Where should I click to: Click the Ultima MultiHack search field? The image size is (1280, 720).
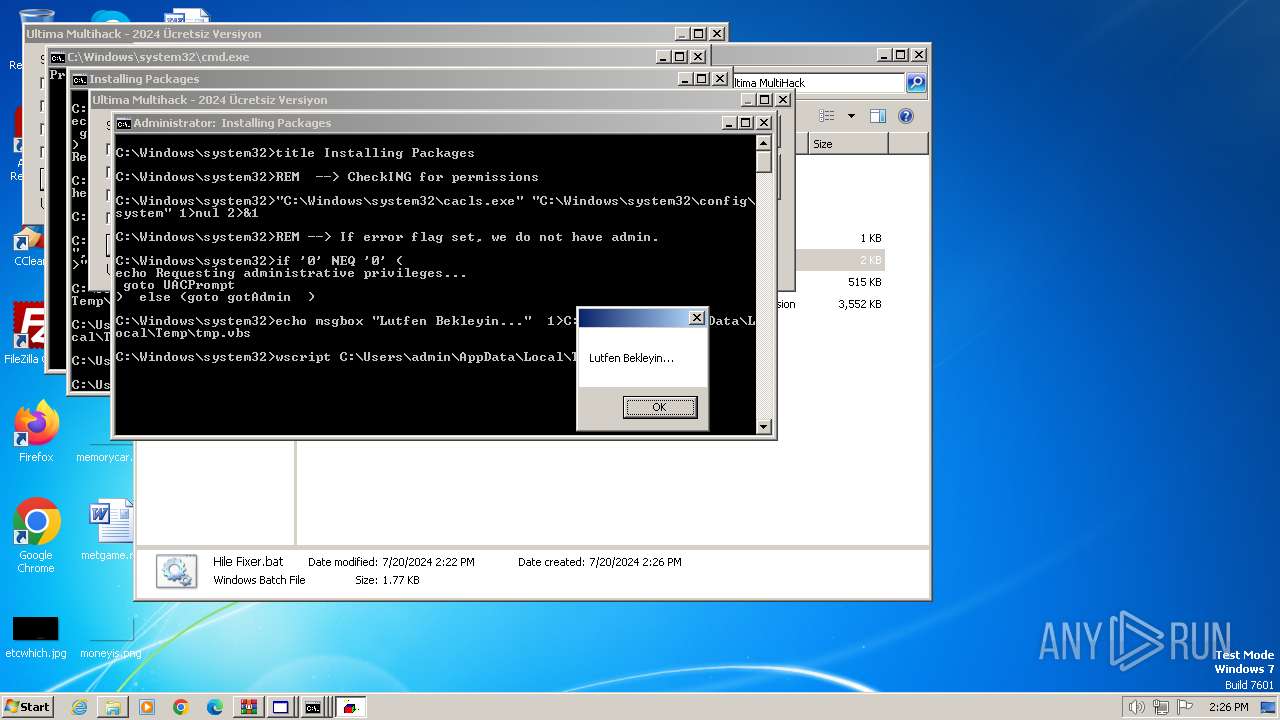817,83
